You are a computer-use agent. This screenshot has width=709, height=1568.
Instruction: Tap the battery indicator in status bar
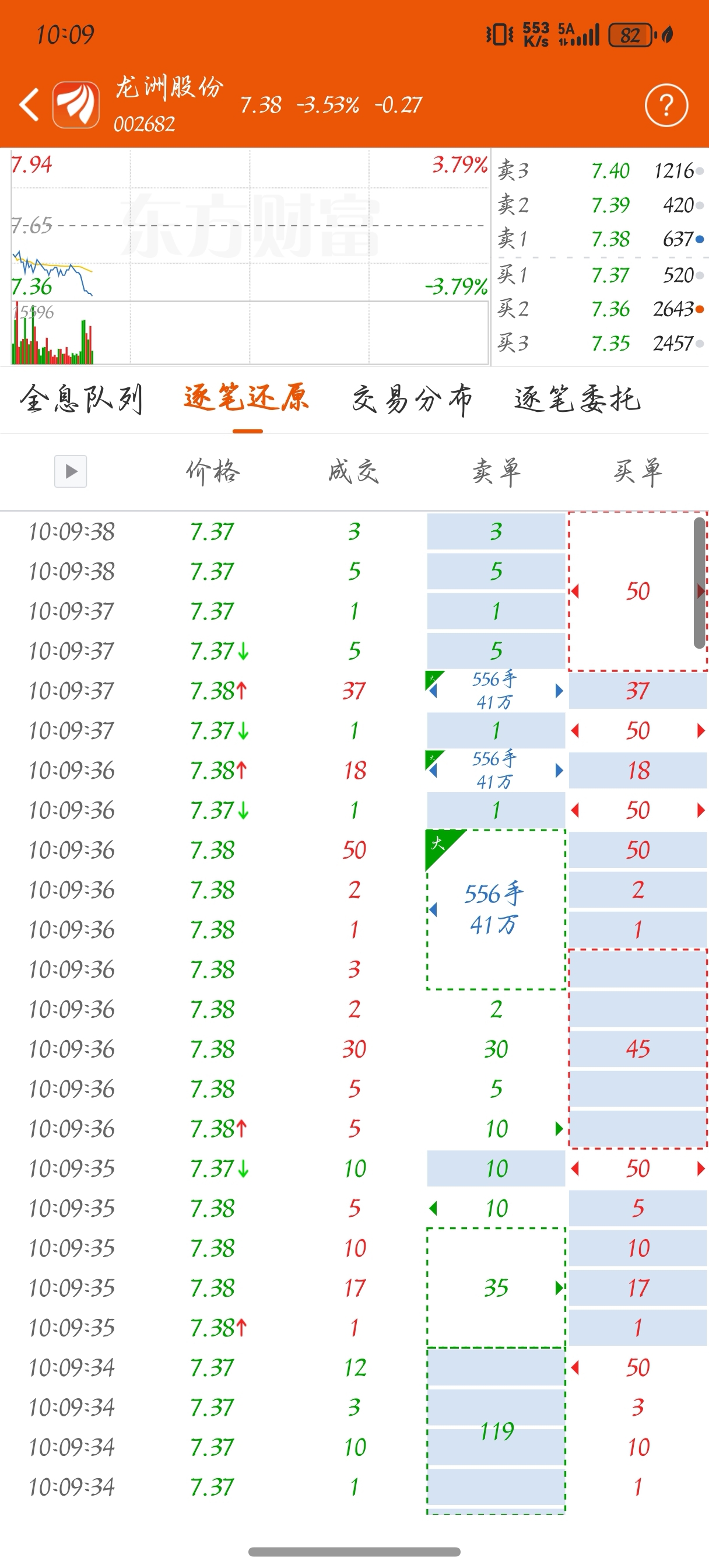[630, 34]
